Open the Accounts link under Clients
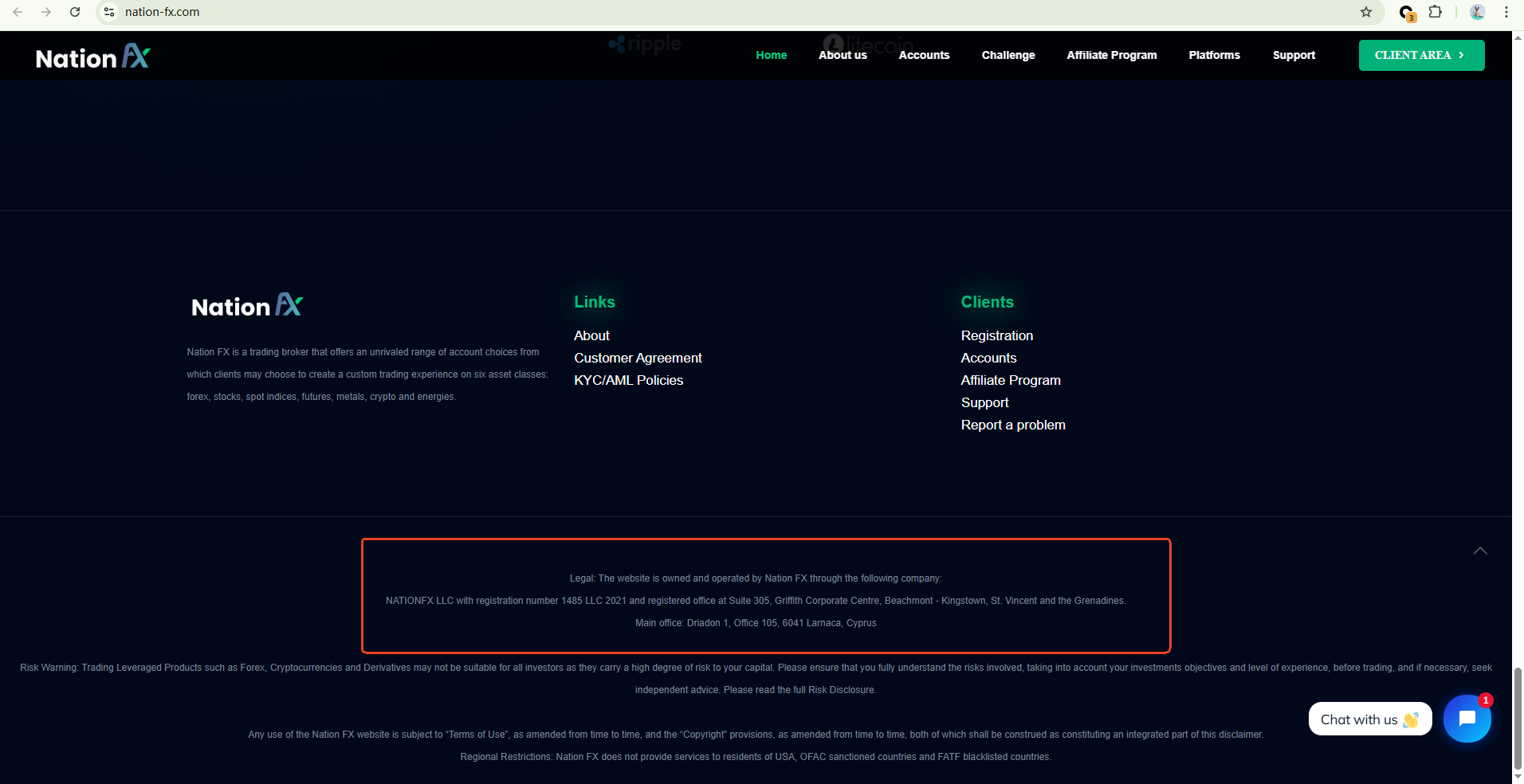The height and width of the screenshot is (784, 1524). (988, 358)
